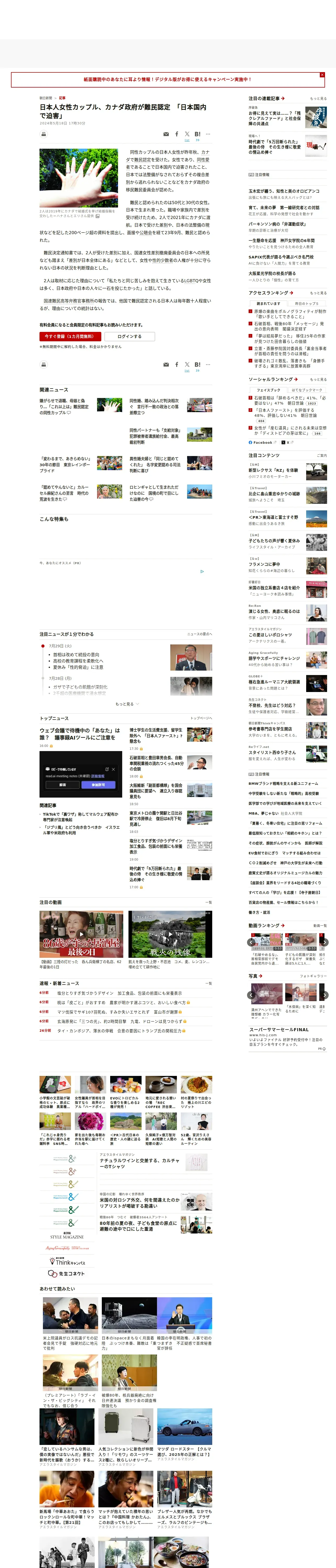Click top Hatena Bookmark B! icon

tap(197, 134)
